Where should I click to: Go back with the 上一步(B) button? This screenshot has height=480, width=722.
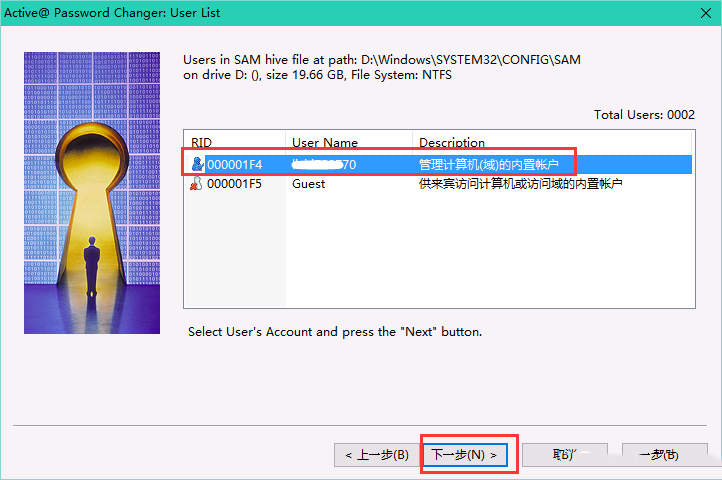[377, 455]
